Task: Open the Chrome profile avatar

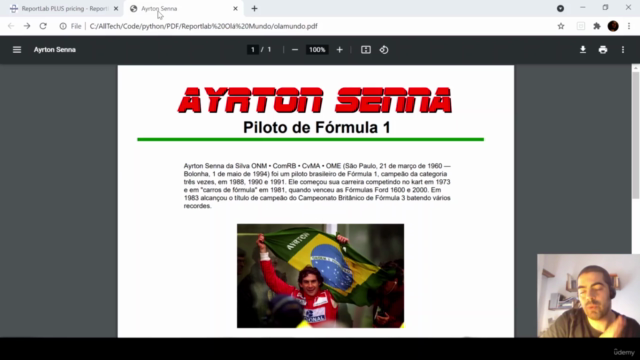Action: (x=613, y=26)
